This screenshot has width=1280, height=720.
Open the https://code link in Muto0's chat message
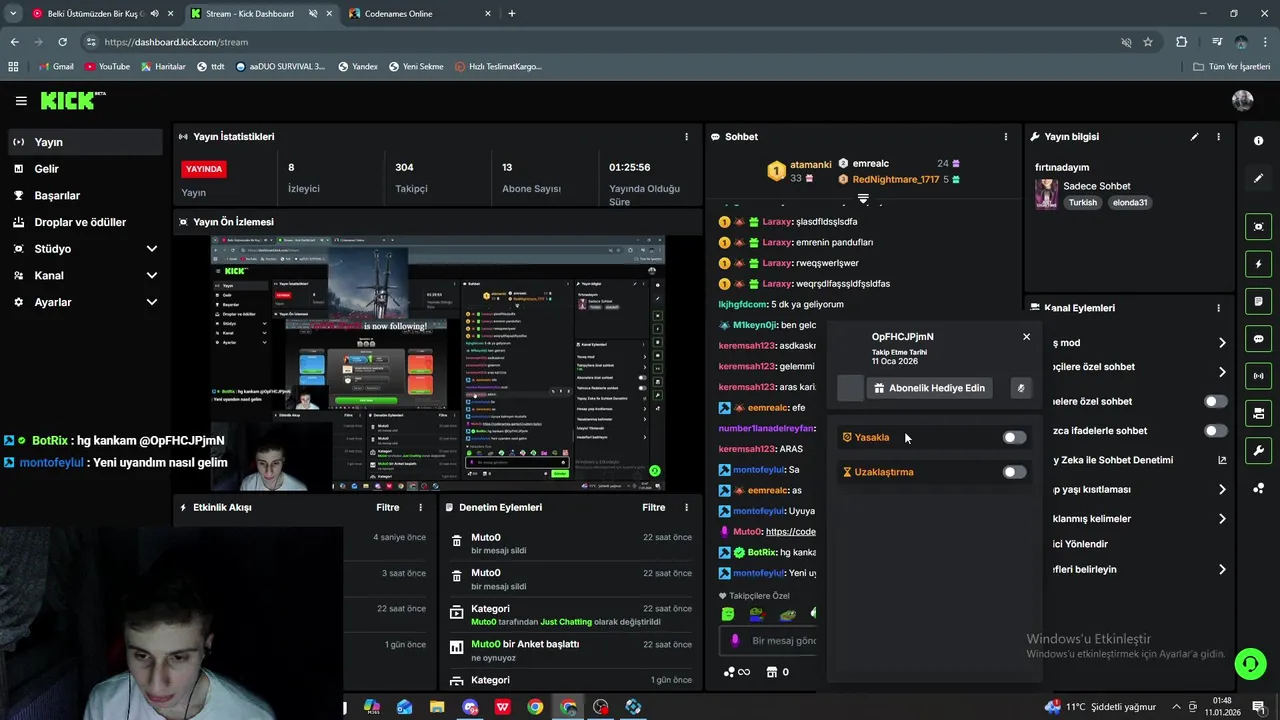pos(790,532)
